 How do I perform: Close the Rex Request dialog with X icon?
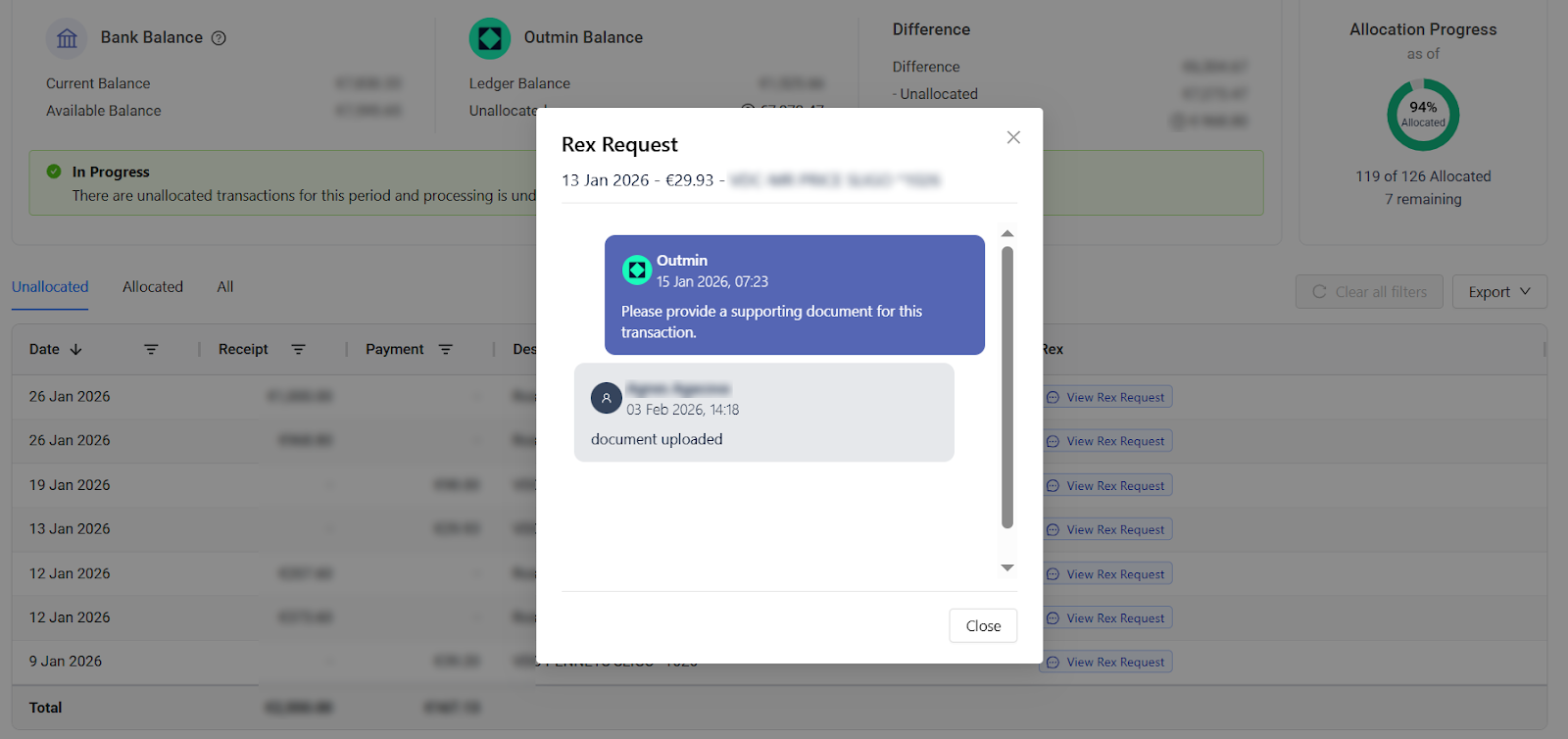tap(1013, 137)
